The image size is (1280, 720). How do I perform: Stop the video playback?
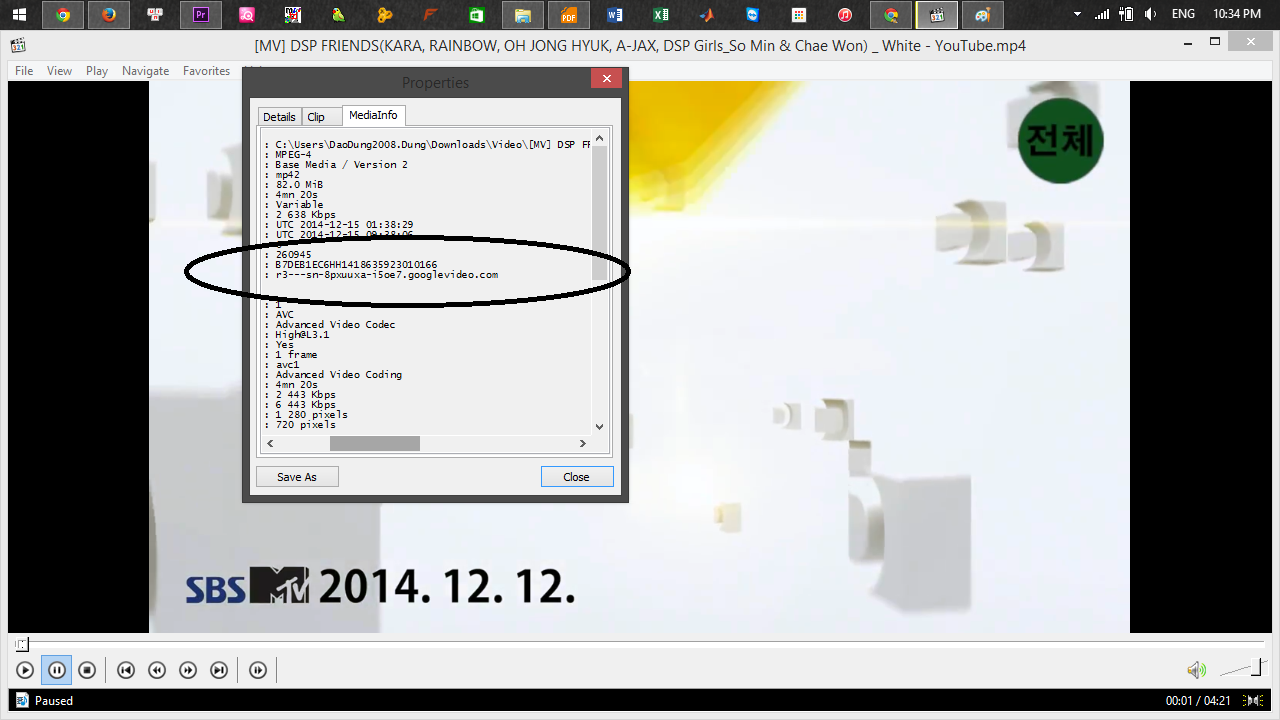(x=87, y=670)
